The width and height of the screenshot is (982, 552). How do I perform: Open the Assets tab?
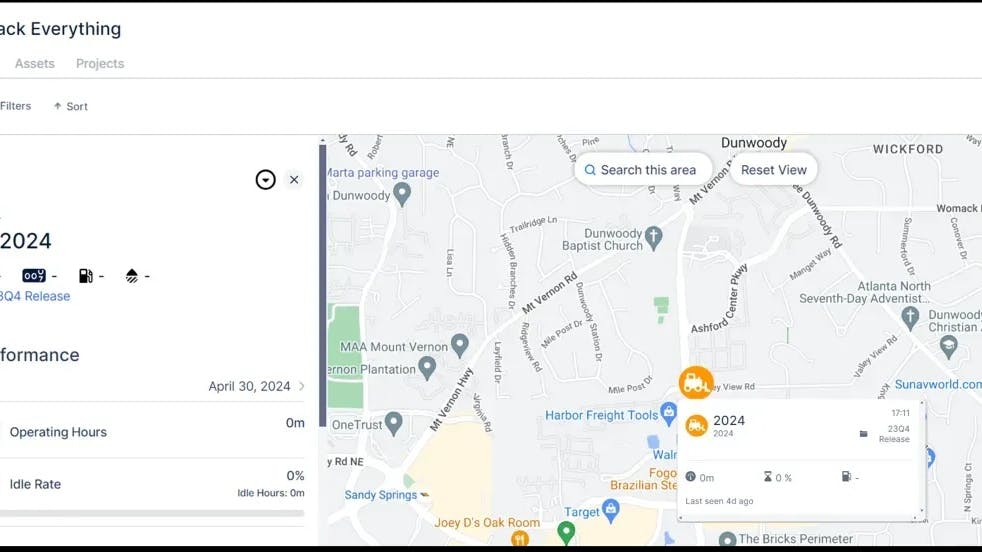(34, 63)
